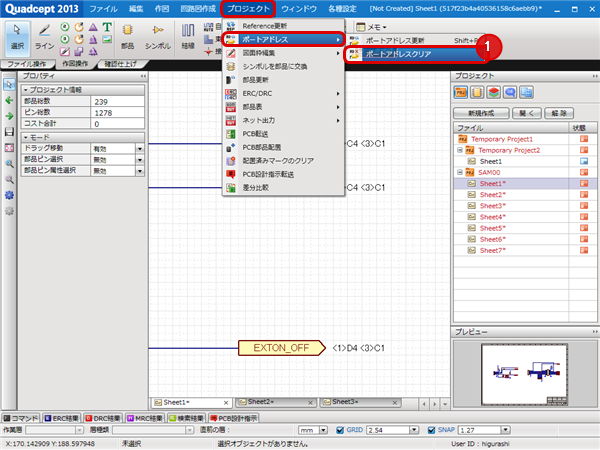Viewport: 600px width, 450px height.
Task: Open the mm units dropdown
Action: click(x=323, y=430)
